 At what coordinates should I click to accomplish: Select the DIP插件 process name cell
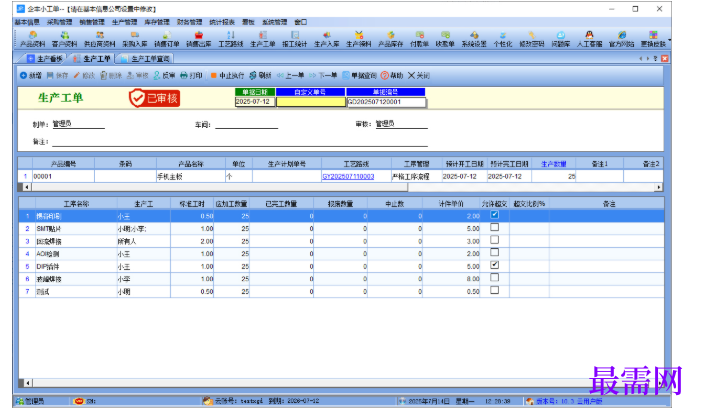pyautogui.click(x=76, y=266)
